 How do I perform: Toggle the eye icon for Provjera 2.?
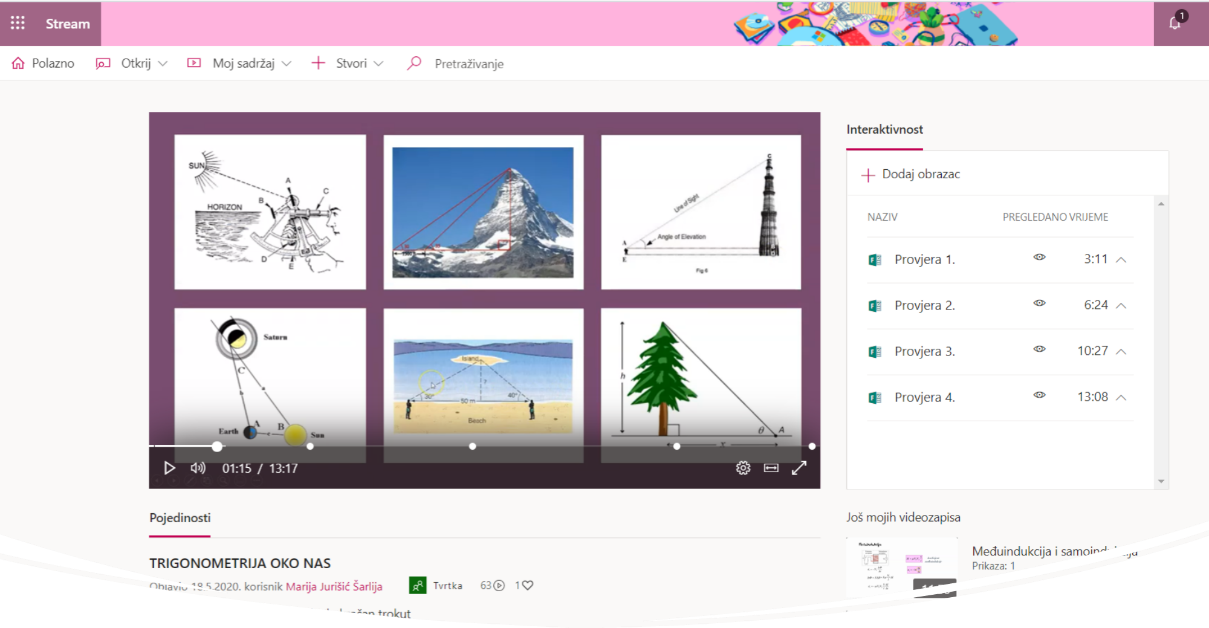pyautogui.click(x=1039, y=304)
